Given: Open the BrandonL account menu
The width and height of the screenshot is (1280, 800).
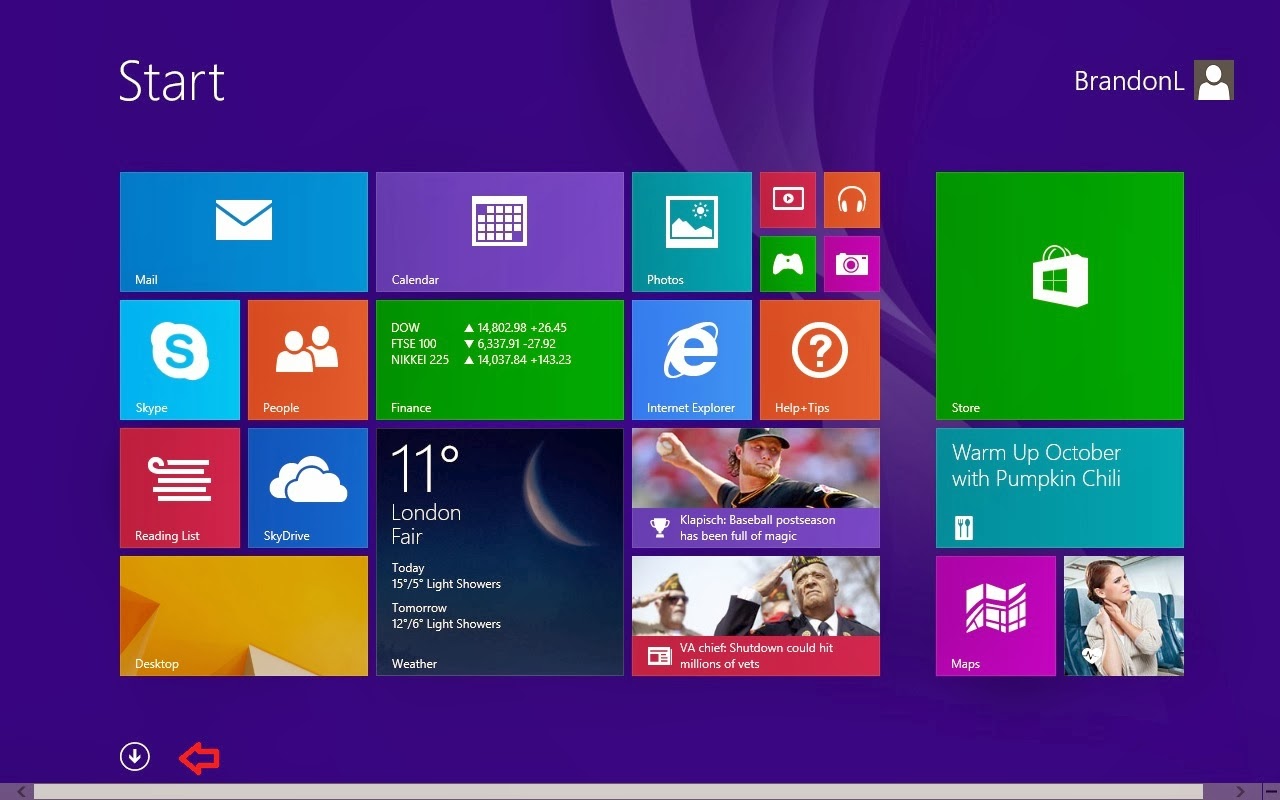Looking at the screenshot, I should pyautogui.click(x=1128, y=80).
